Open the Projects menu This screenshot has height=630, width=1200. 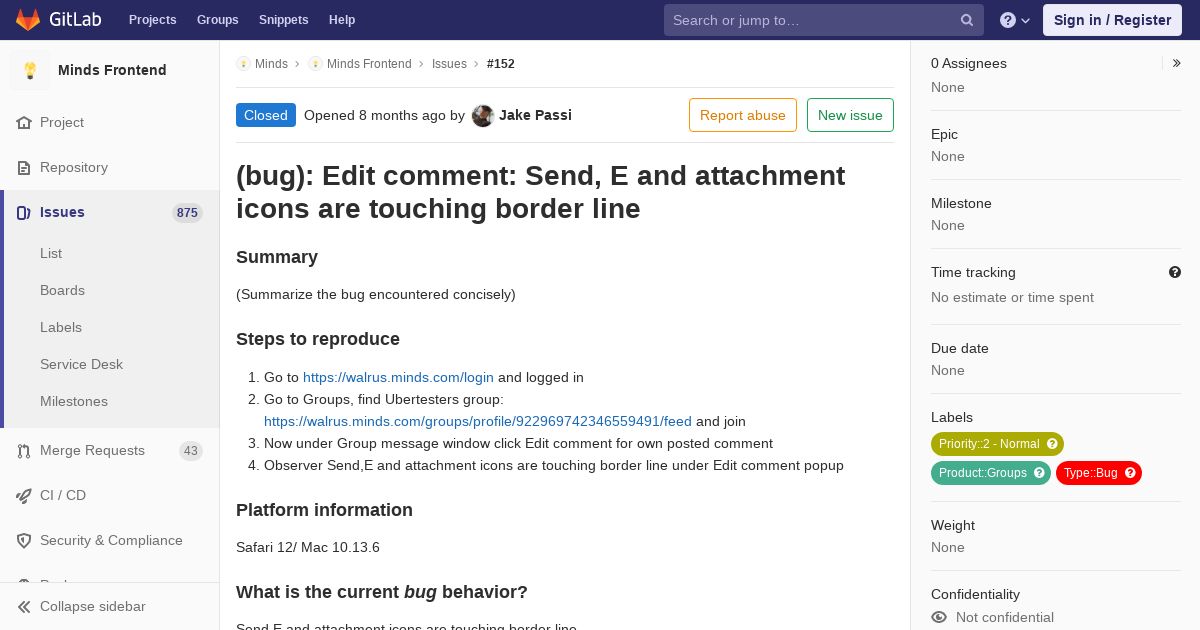[x=153, y=20]
